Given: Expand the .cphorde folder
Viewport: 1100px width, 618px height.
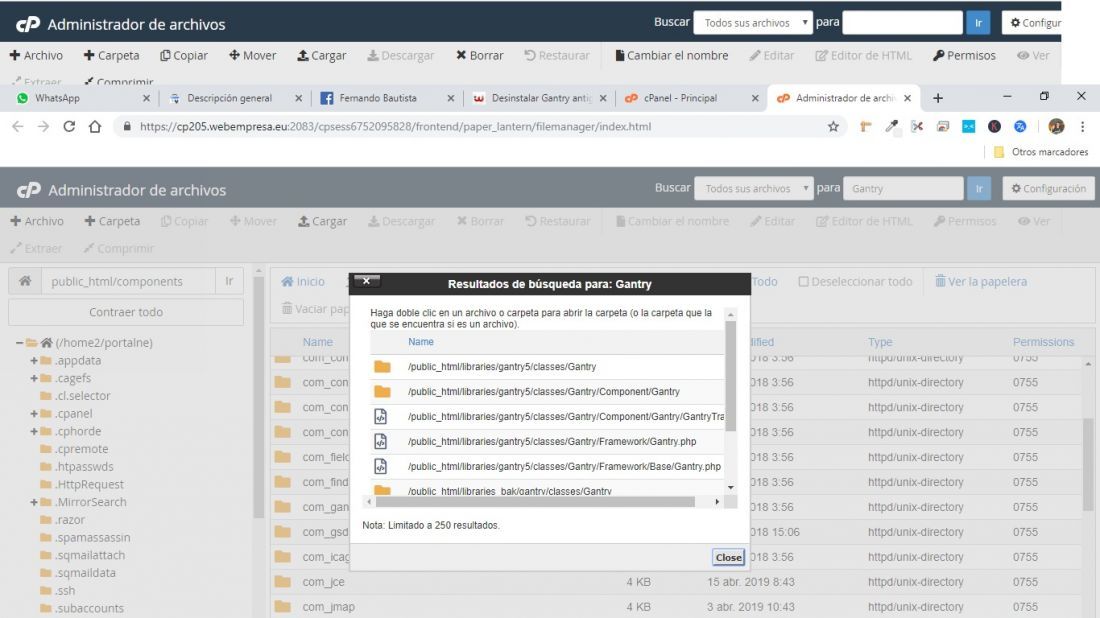Looking at the screenshot, I should pyautogui.click(x=34, y=431).
